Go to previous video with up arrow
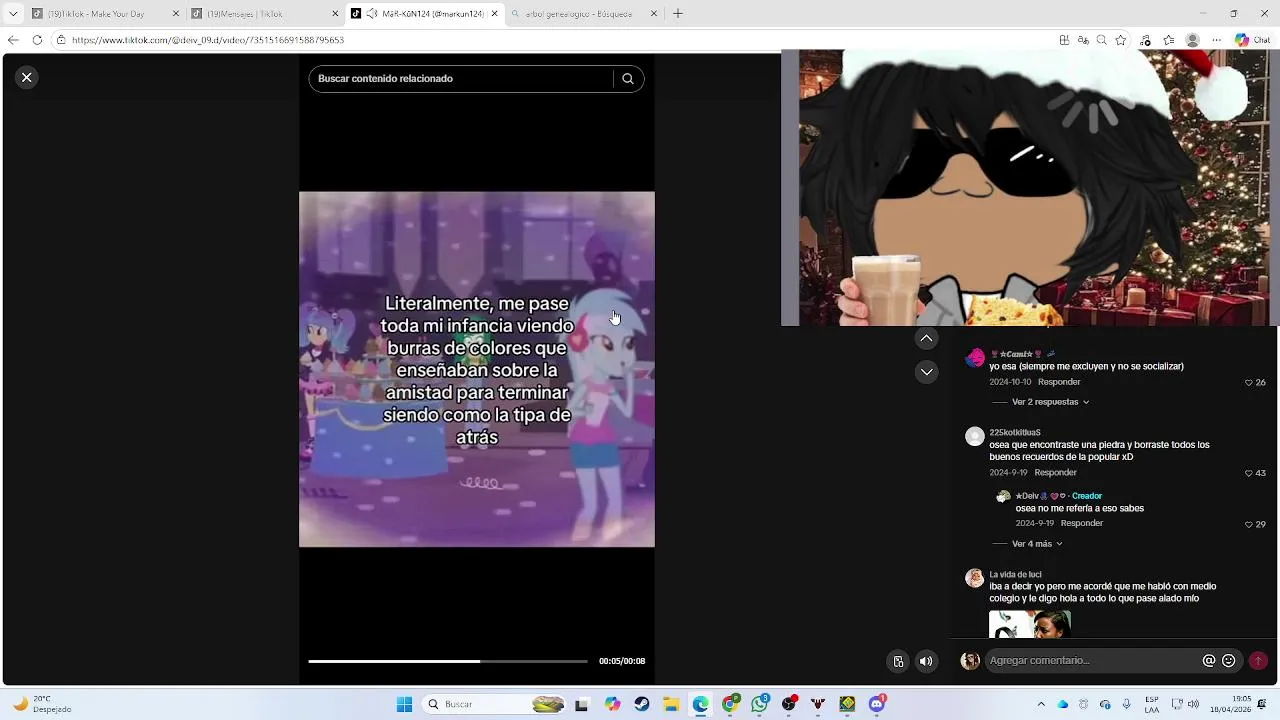 [927, 339]
